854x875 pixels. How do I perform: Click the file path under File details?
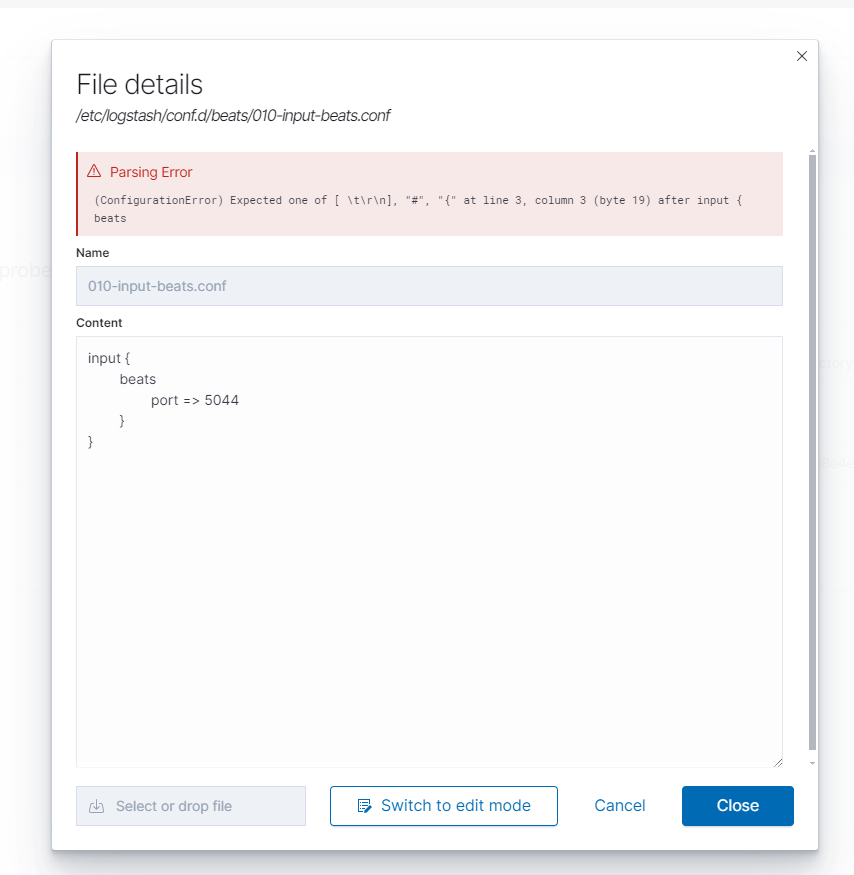click(233, 116)
